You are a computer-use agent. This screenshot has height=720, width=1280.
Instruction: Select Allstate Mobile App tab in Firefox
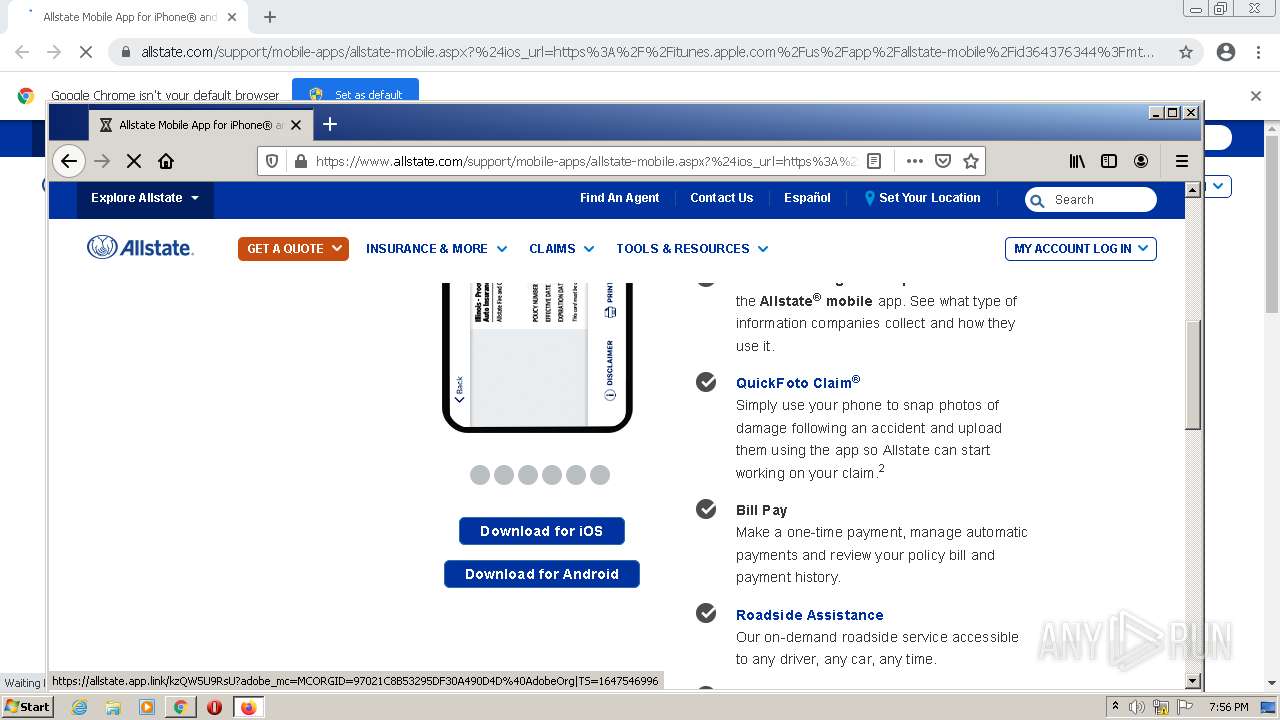click(200, 125)
